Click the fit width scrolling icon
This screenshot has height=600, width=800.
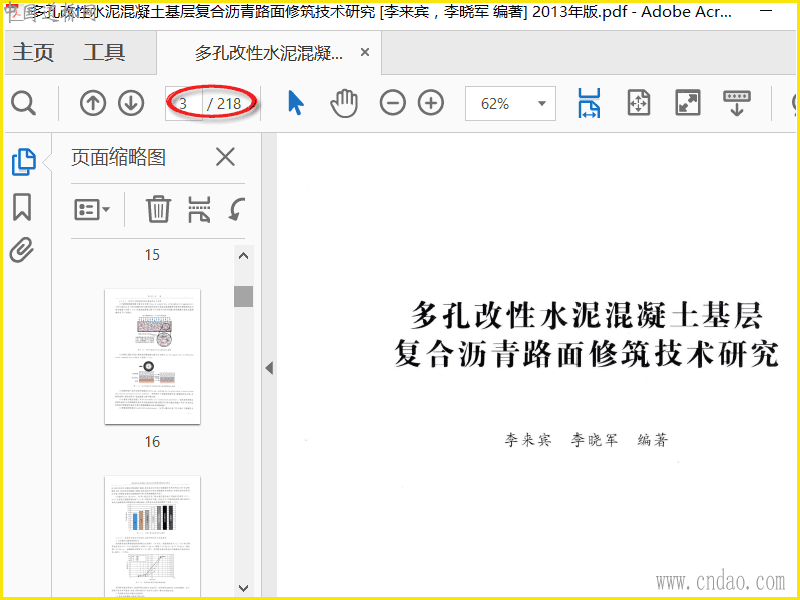pos(589,103)
